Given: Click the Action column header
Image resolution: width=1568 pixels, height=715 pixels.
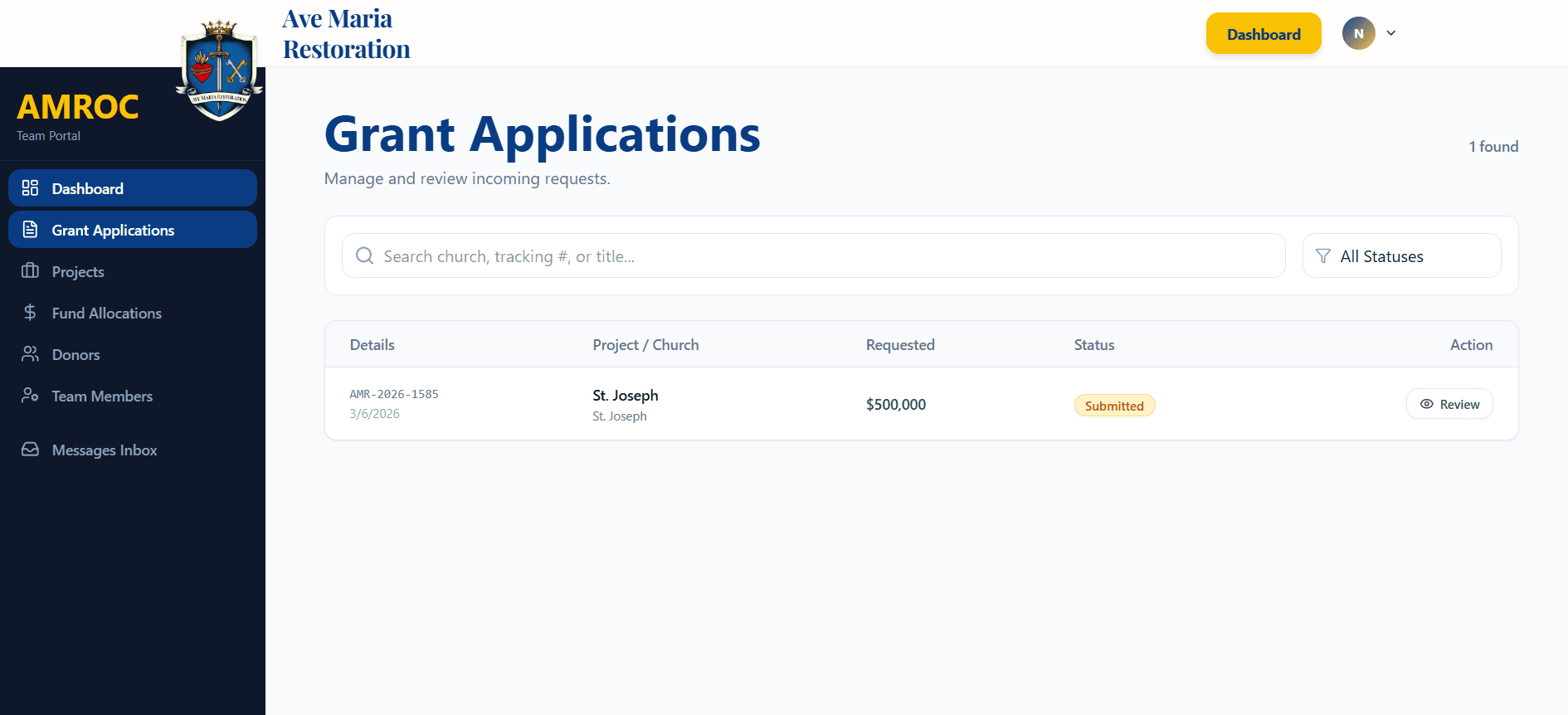Looking at the screenshot, I should 1471,344.
